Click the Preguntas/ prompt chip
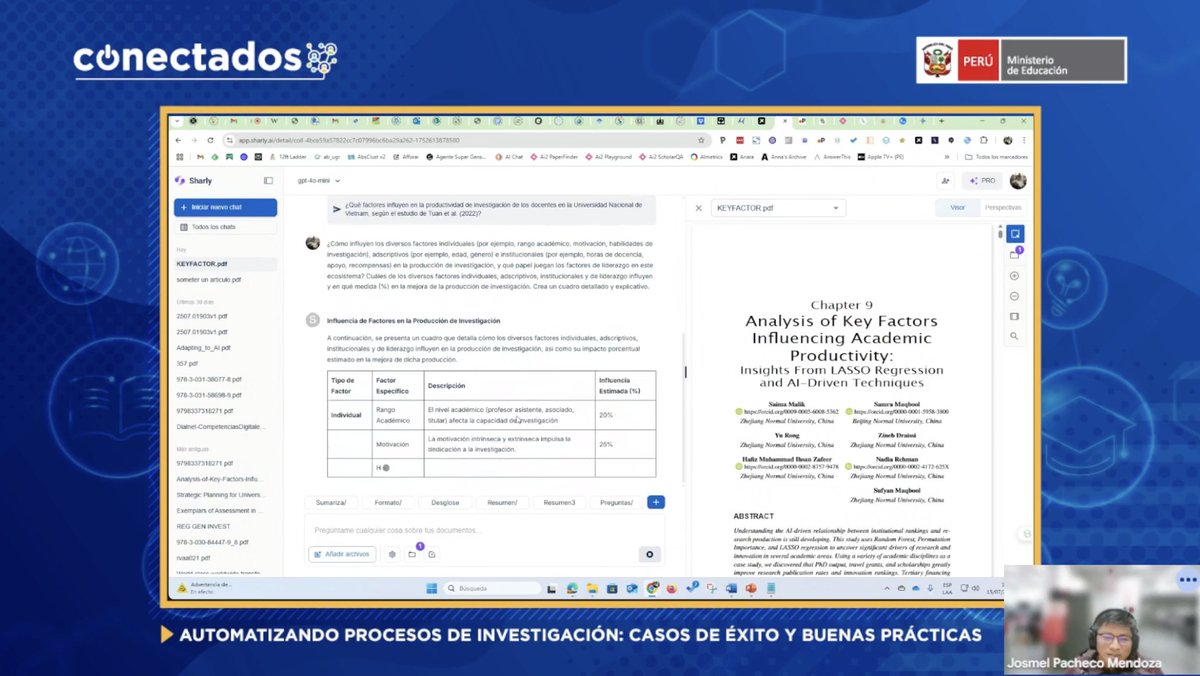 [616, 502]
